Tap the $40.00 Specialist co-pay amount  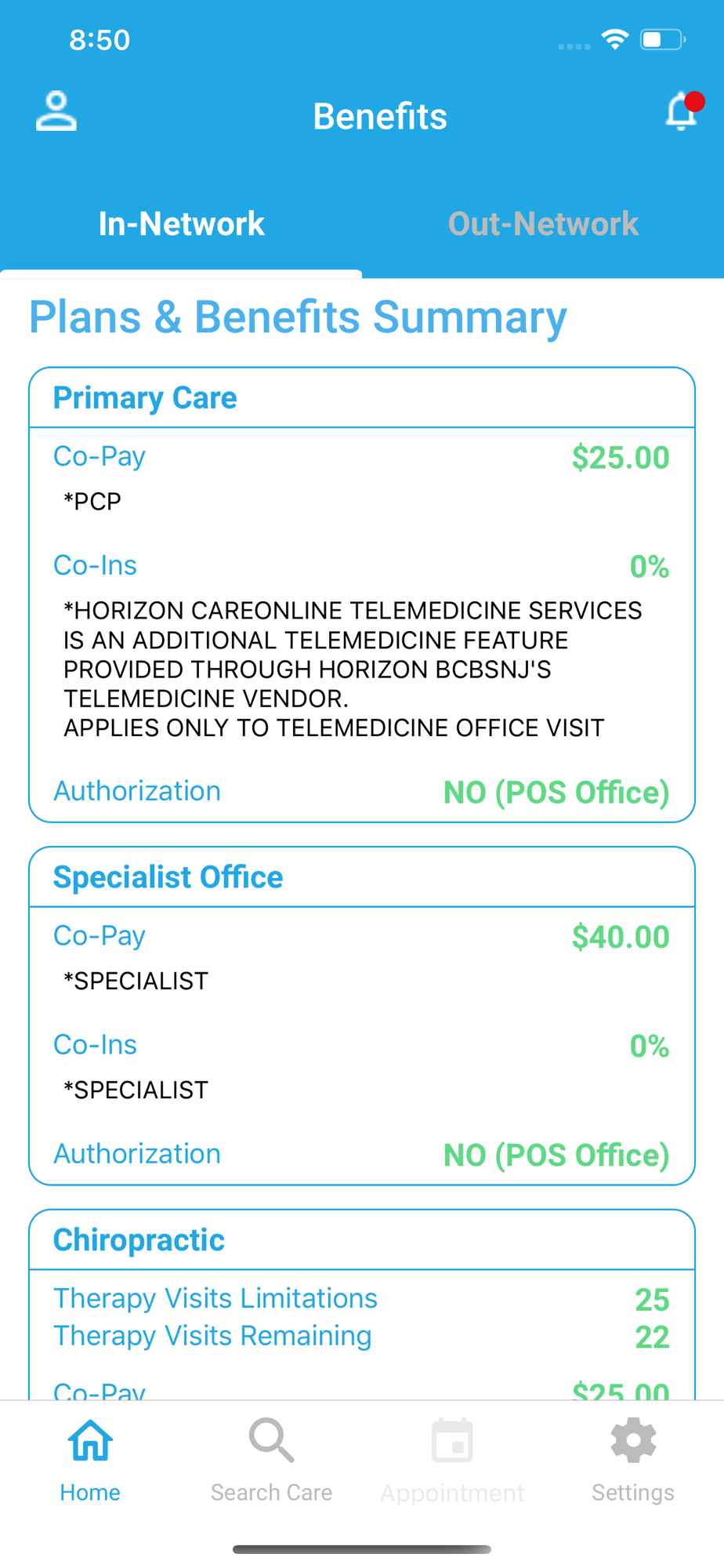pyautogui.click(x=621, y=938)
